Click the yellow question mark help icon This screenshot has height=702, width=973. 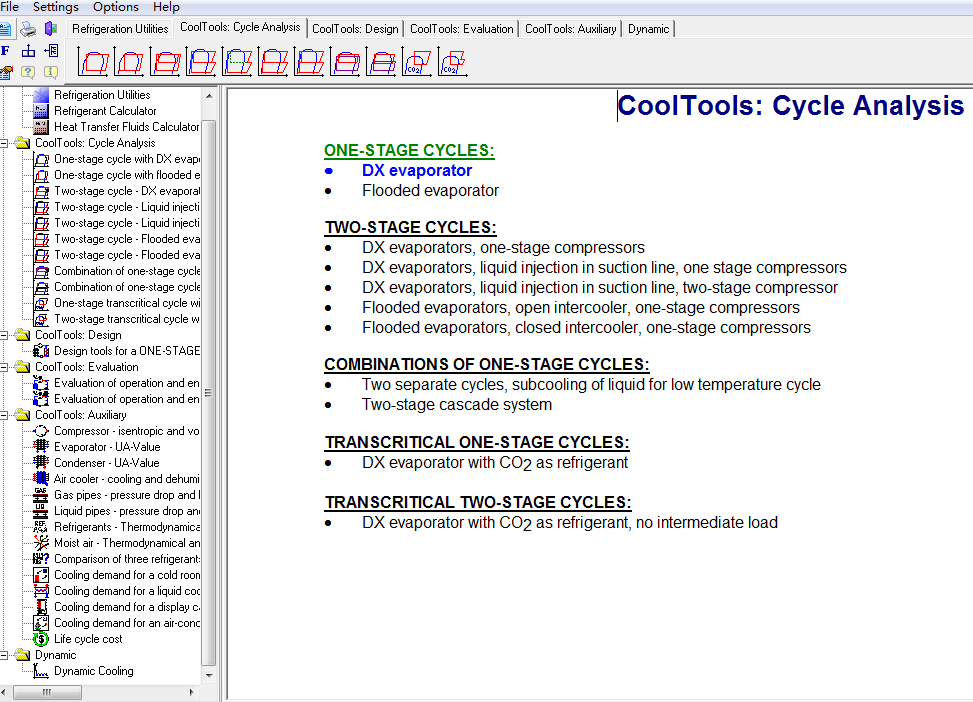[x=28, y=72]
